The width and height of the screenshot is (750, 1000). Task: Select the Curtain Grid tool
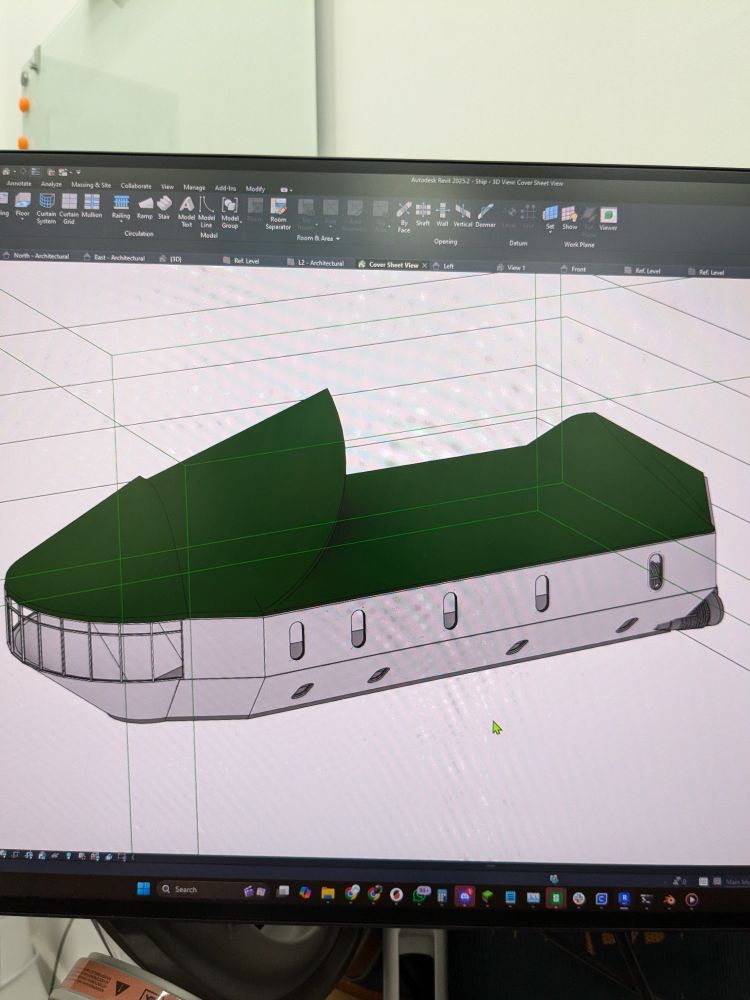click(x=69, y=209)
